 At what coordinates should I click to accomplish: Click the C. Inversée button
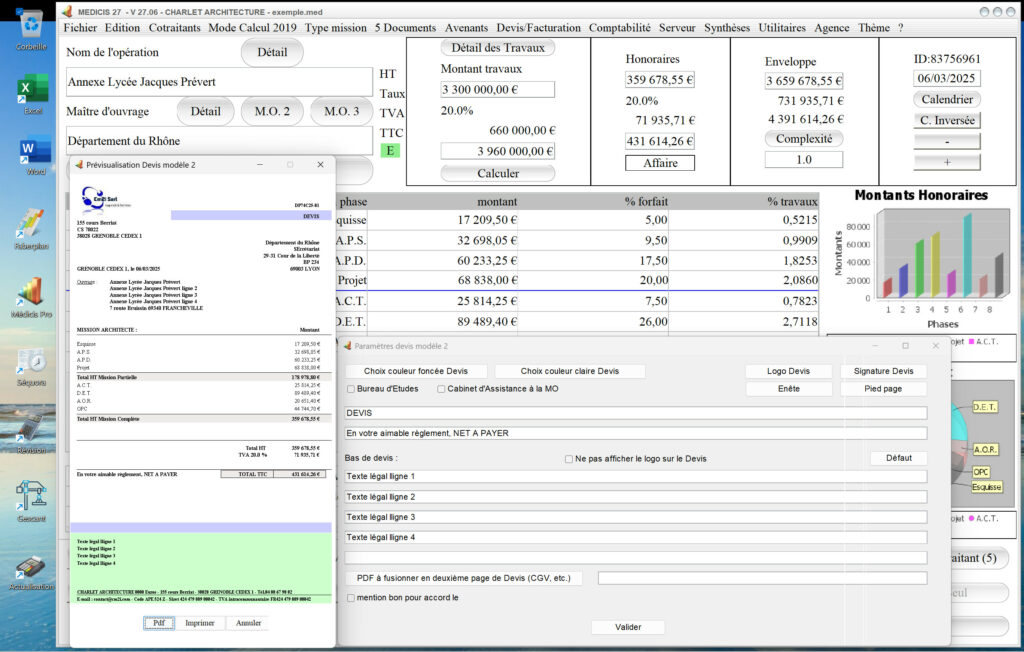[947, 120]
